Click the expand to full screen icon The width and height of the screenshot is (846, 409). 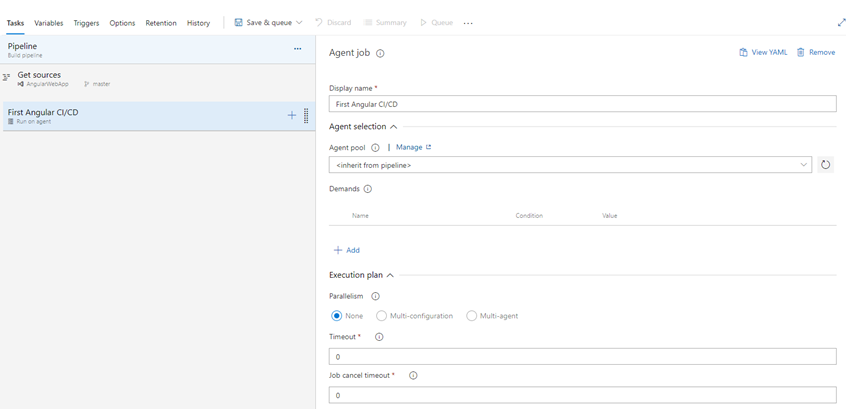tap(841, 22)
